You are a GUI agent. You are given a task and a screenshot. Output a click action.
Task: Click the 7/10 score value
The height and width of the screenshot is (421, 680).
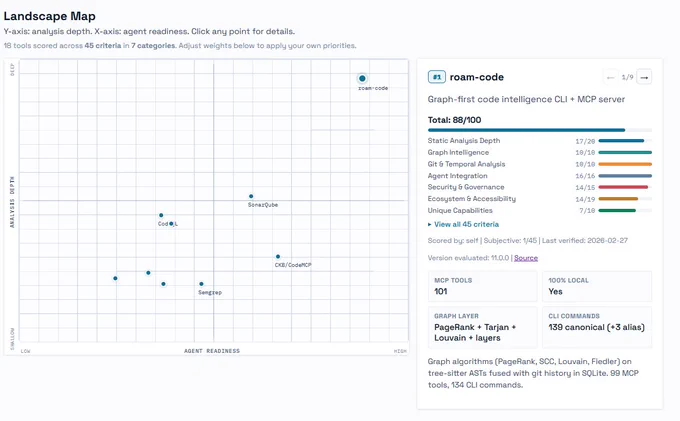coord(587,211)
